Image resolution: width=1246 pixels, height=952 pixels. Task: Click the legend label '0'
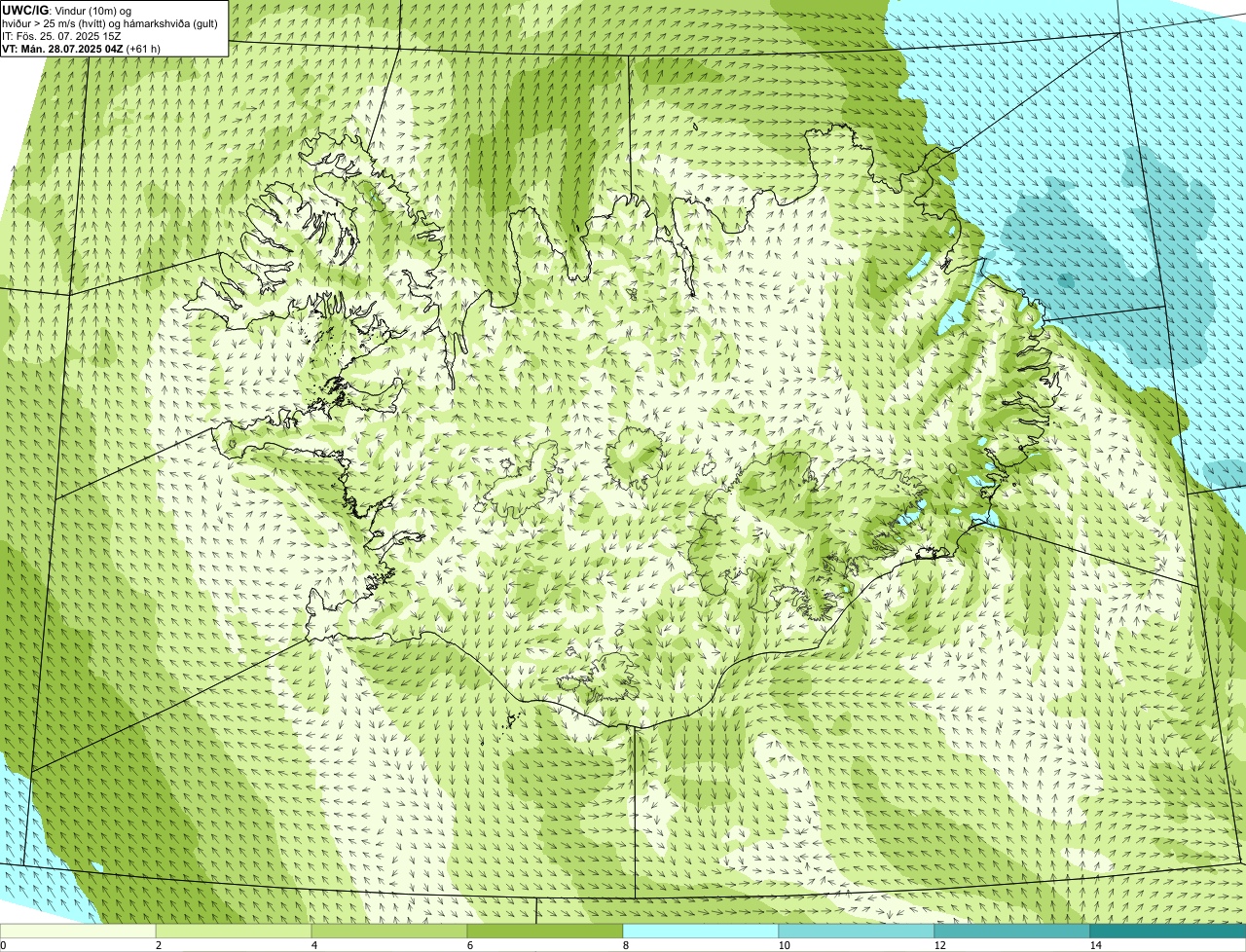4,945
